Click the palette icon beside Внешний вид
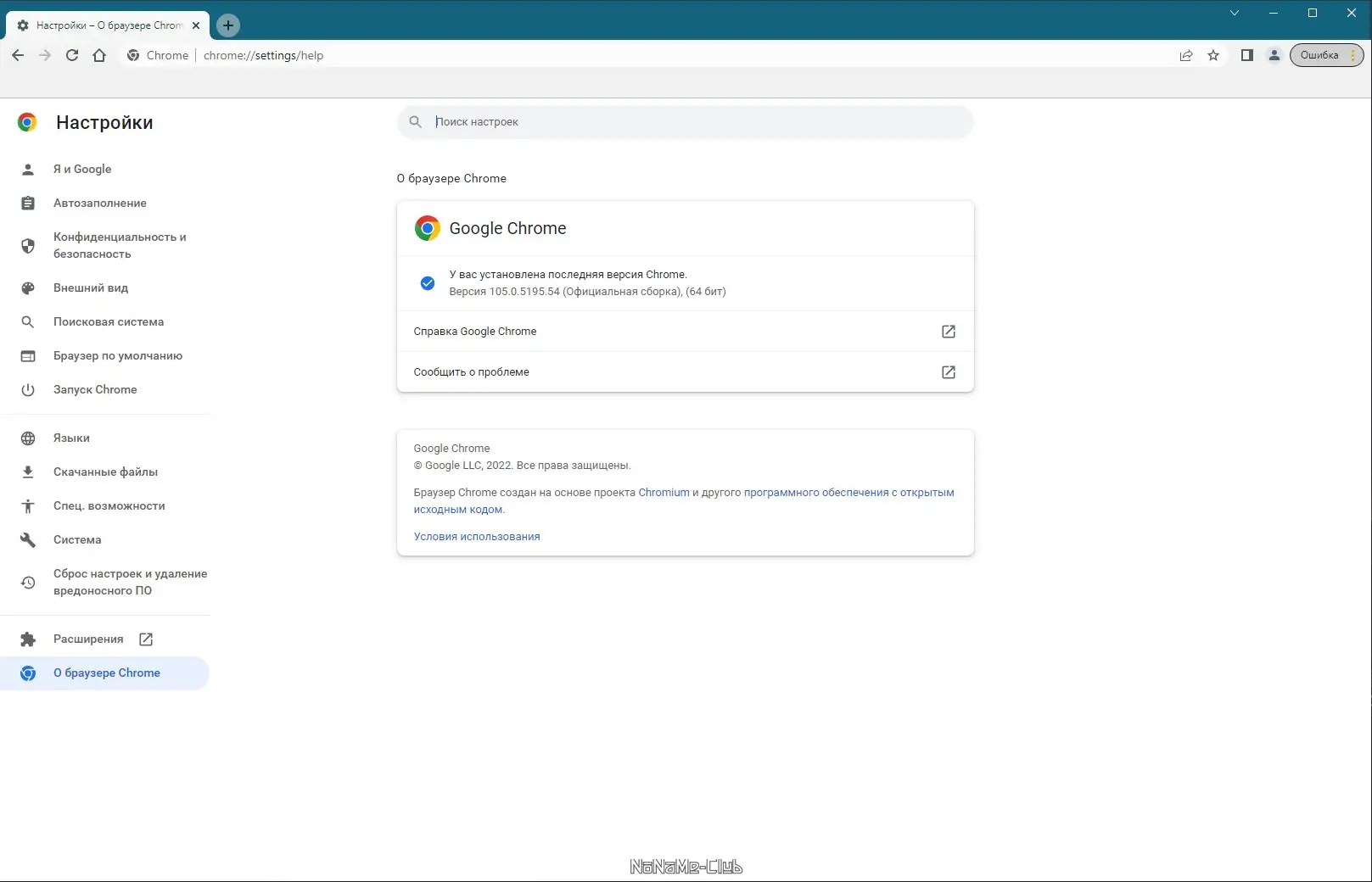 click(x=28, y=287)
